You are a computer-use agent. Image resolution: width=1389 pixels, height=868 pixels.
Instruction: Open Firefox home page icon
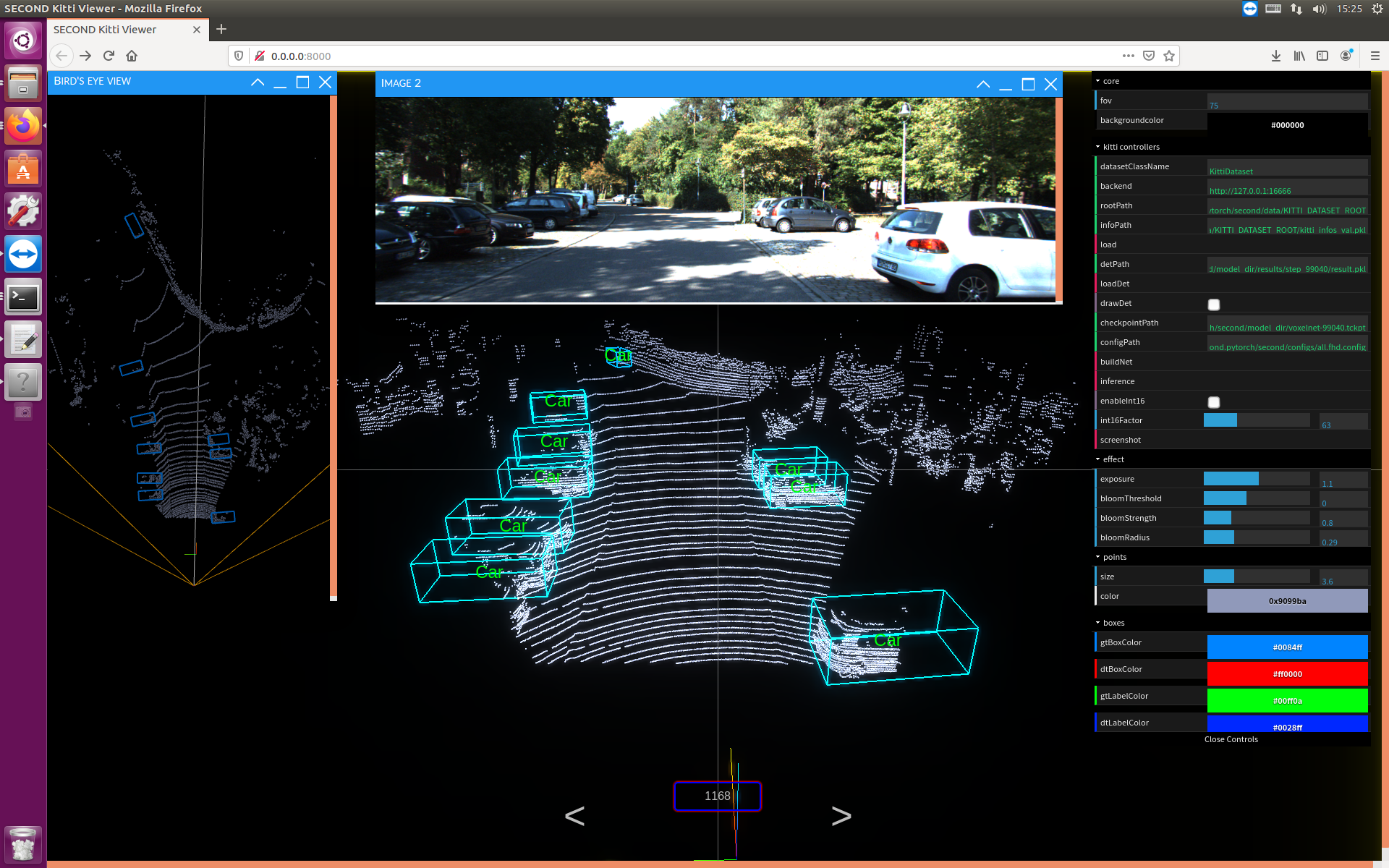(132, 56)
